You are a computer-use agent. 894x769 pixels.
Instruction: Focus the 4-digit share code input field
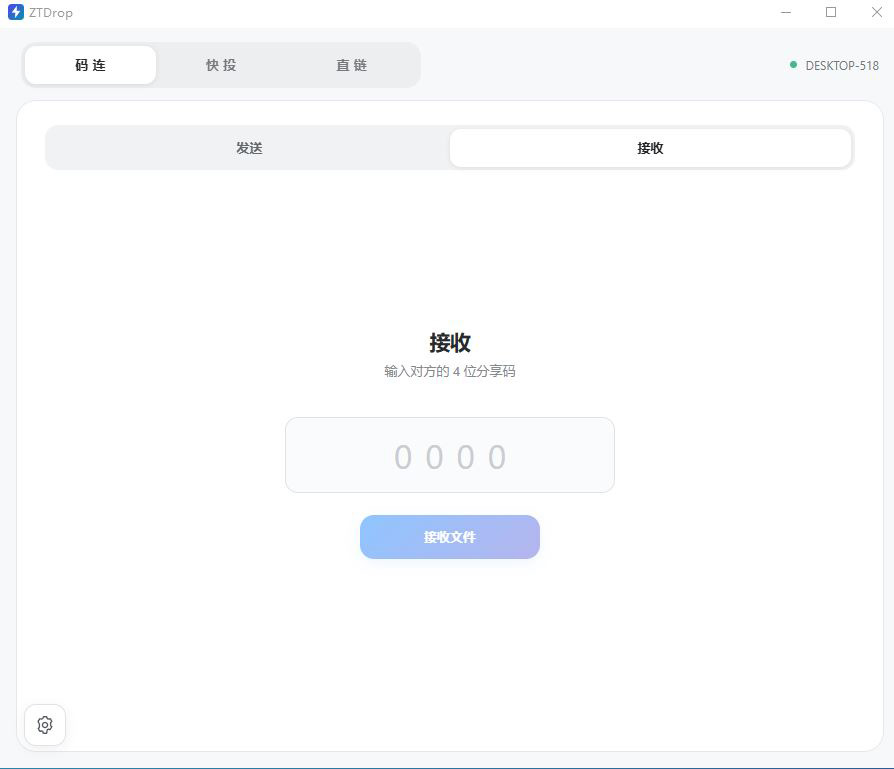coord(450,455)
